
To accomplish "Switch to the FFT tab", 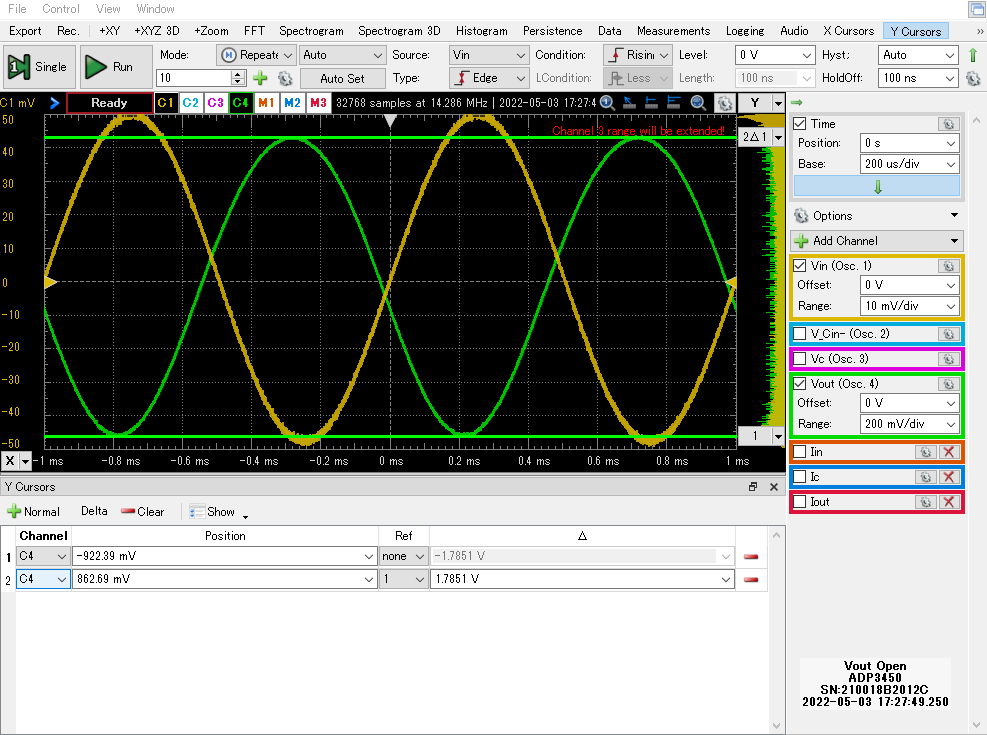I will click(254, 31).
